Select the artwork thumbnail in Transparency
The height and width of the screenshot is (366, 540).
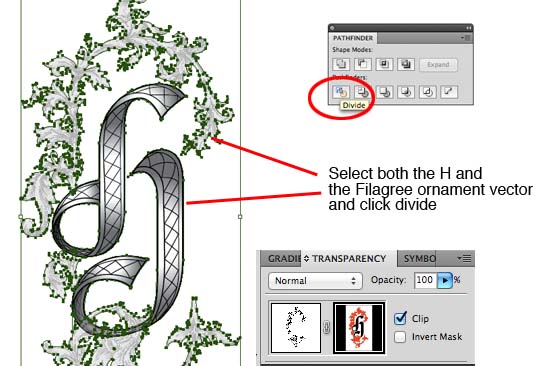[296, 327]
